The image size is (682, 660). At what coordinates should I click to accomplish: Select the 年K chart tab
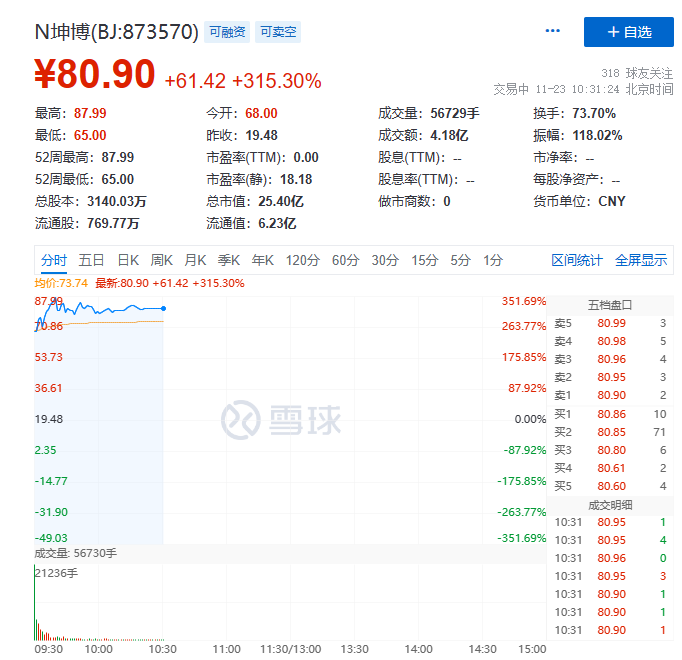(263, 260)
